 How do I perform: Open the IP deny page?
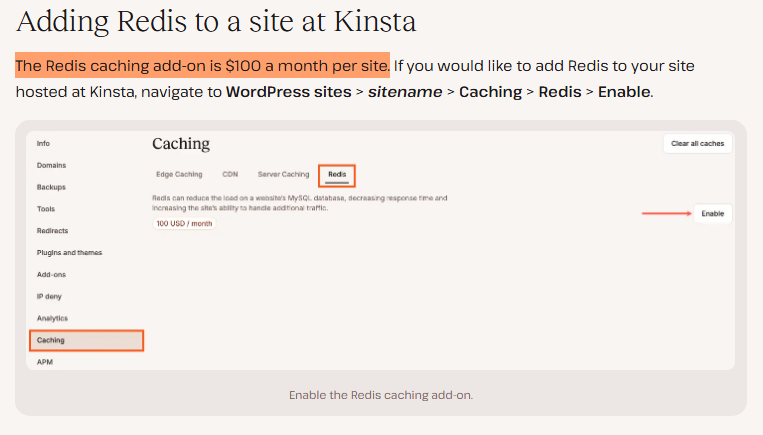tap(49, 296)
